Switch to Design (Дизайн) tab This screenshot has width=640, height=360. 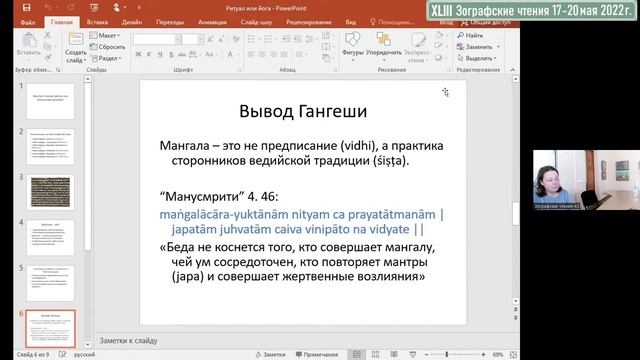[132, 22]
